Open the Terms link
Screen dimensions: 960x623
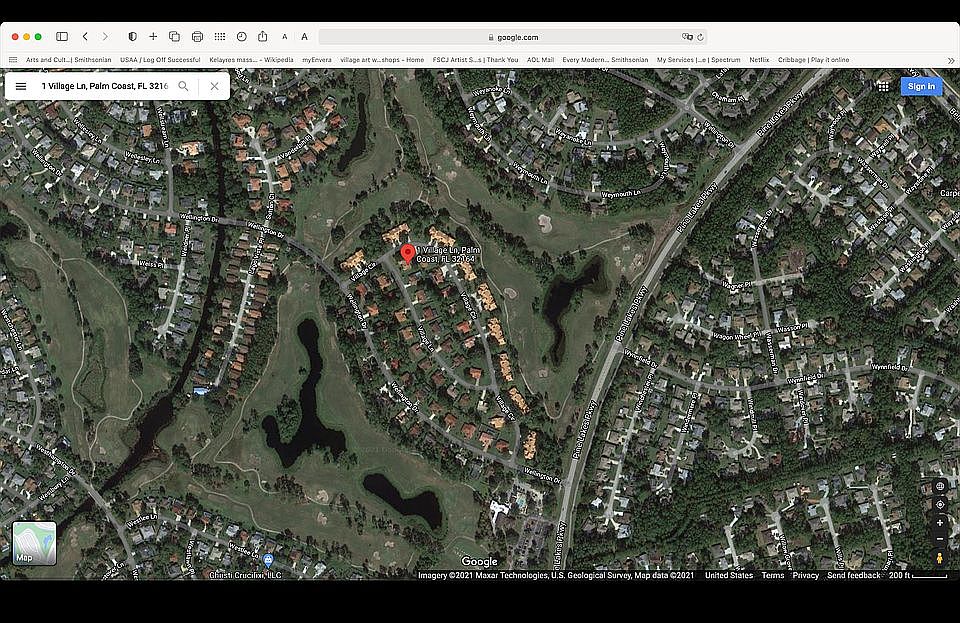coord(773,575)
